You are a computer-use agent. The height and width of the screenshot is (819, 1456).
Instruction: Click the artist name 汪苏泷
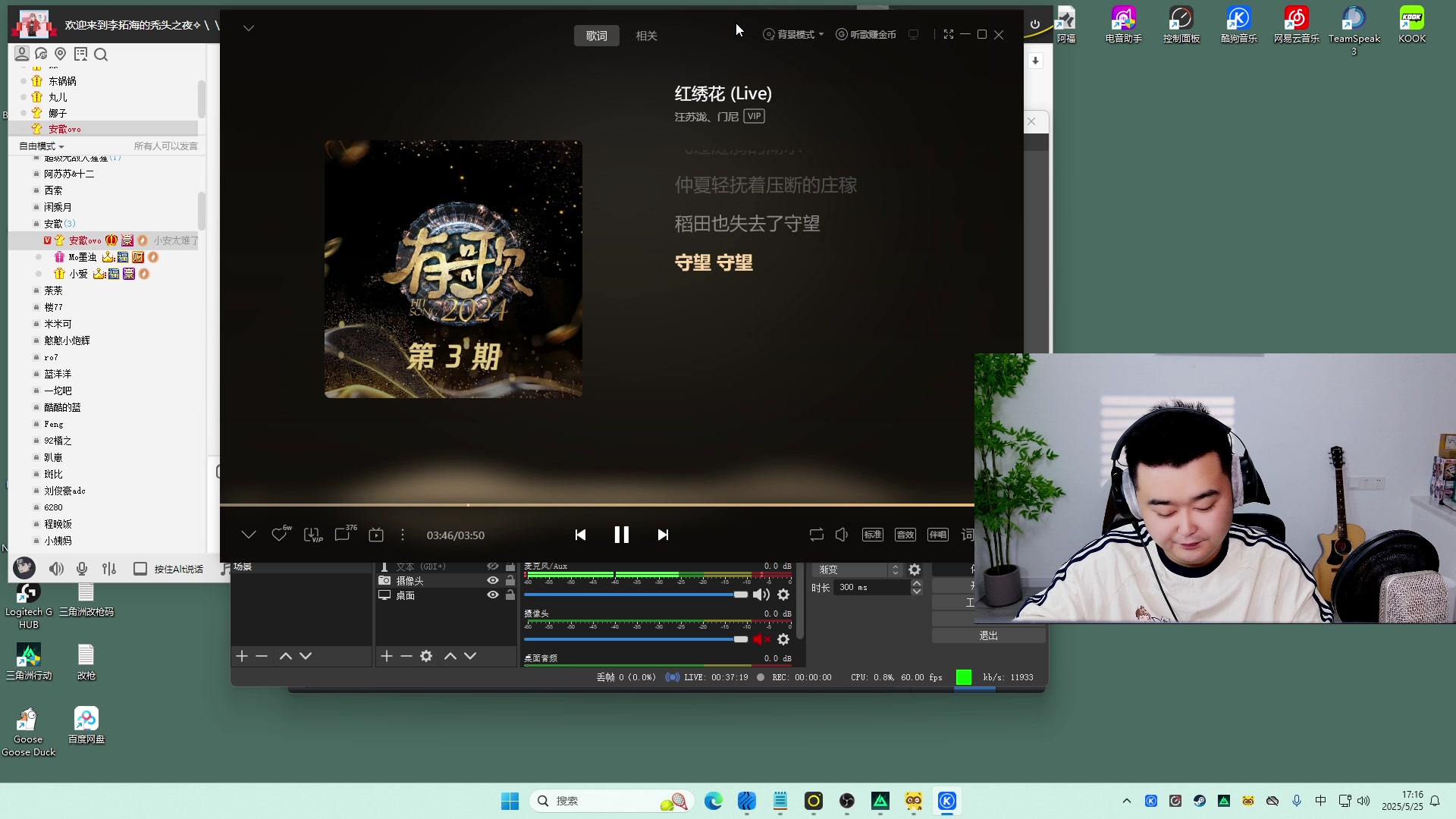pos(691,117)
